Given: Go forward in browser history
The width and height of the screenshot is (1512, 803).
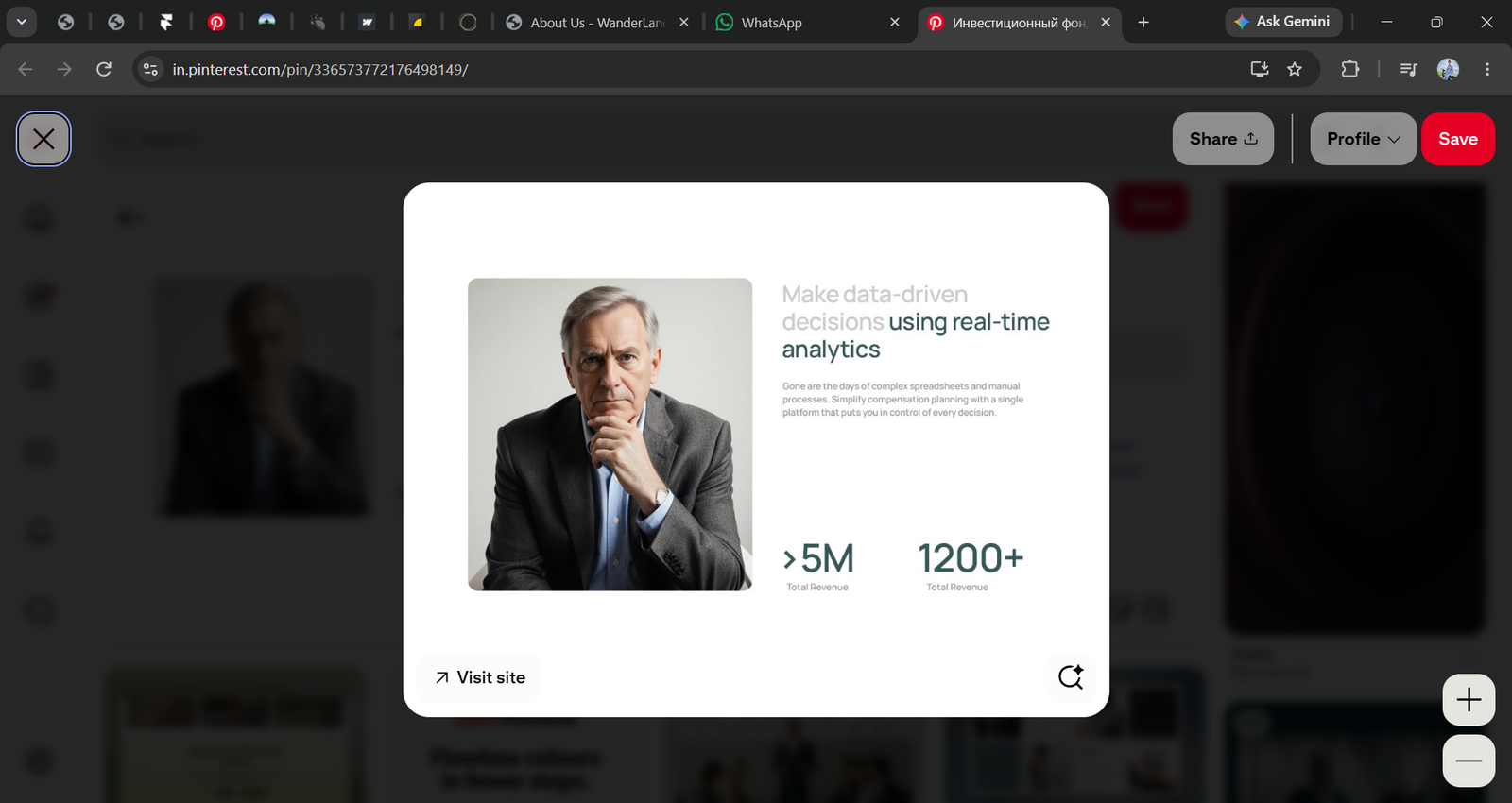Looking at the screenshot, I should point(64,69).
